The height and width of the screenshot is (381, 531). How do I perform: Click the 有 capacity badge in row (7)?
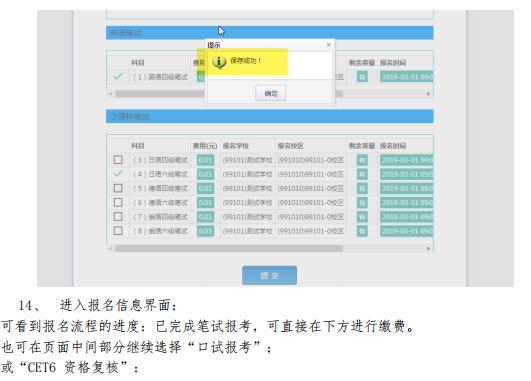(x=362, y=217)
